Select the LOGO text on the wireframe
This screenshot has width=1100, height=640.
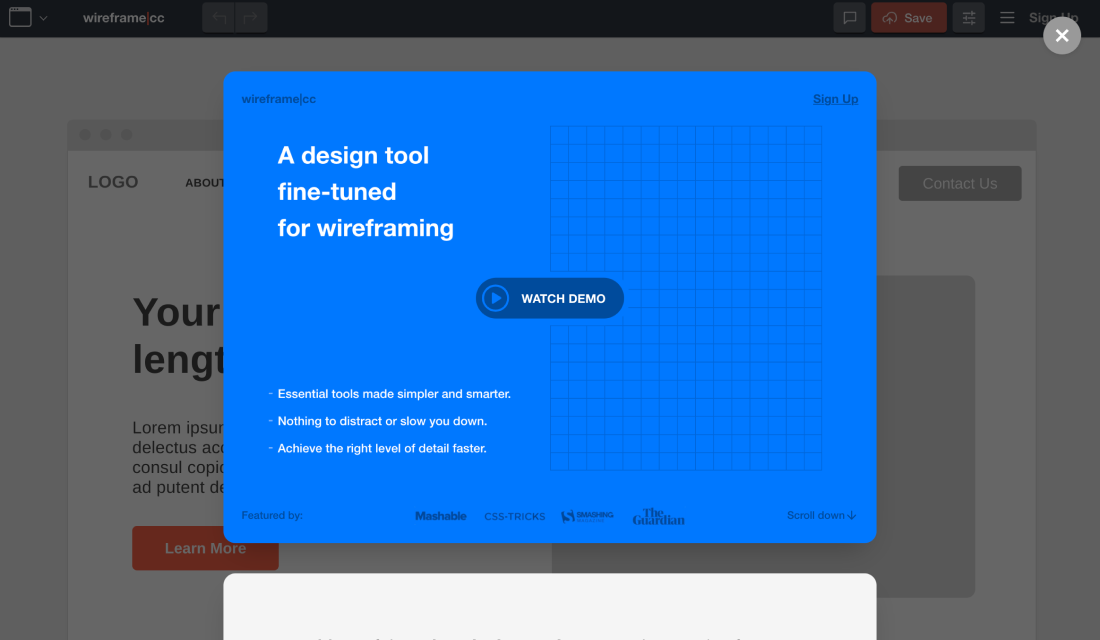point(113,182)
